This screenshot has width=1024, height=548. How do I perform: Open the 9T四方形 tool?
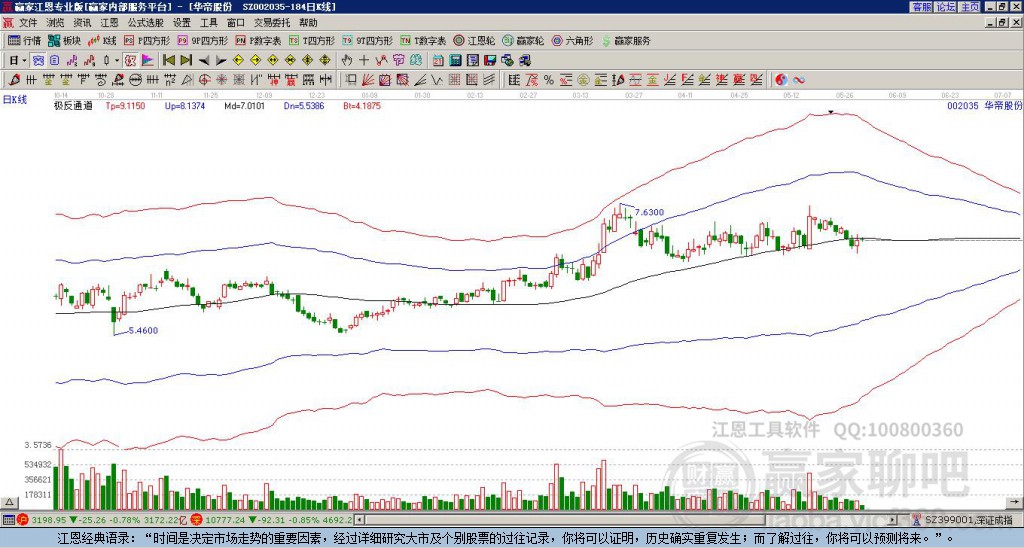[x=367, y=40]
